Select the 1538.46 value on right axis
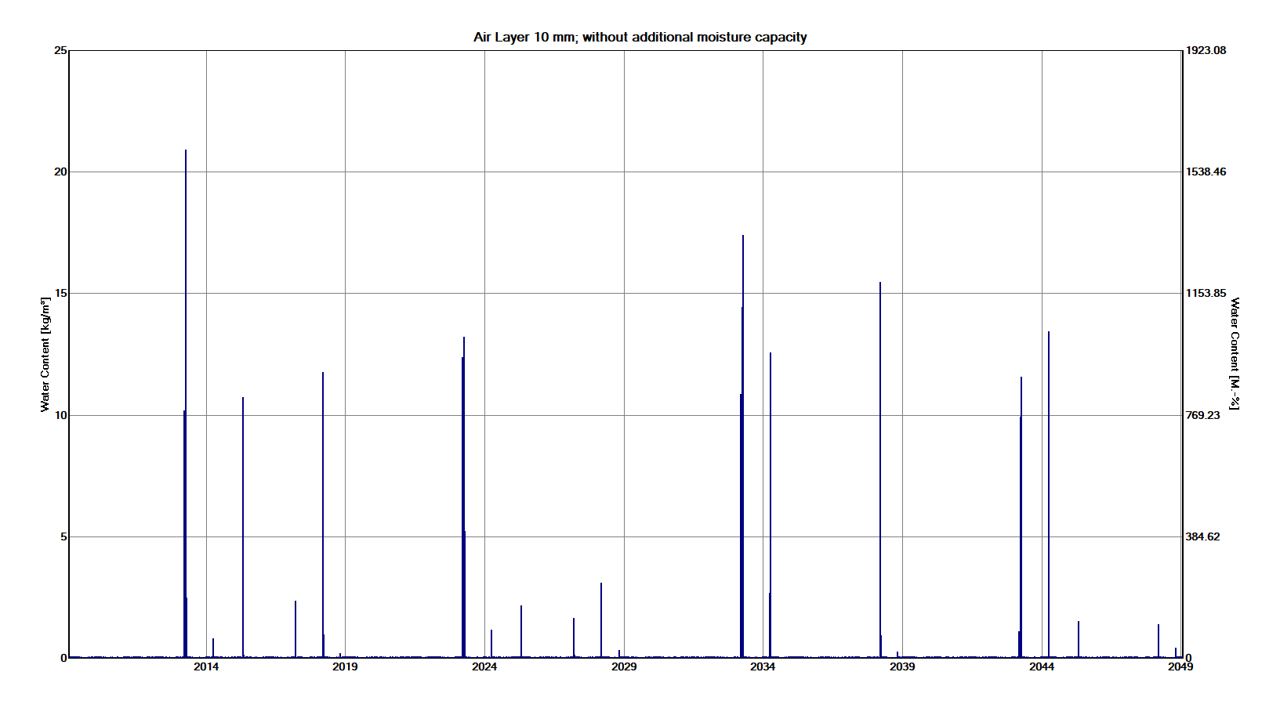This screenshot has width=1280, height=708. [x=1205, y=172]
